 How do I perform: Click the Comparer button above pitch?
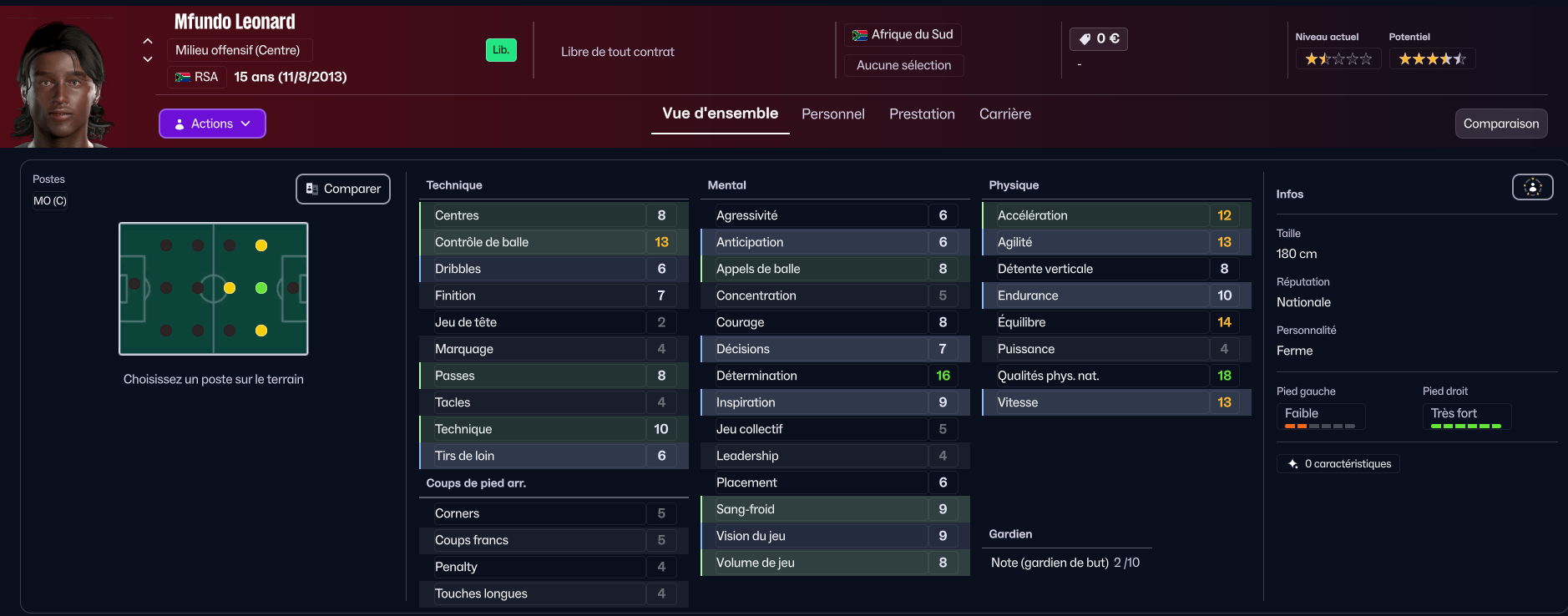(343, 189)
